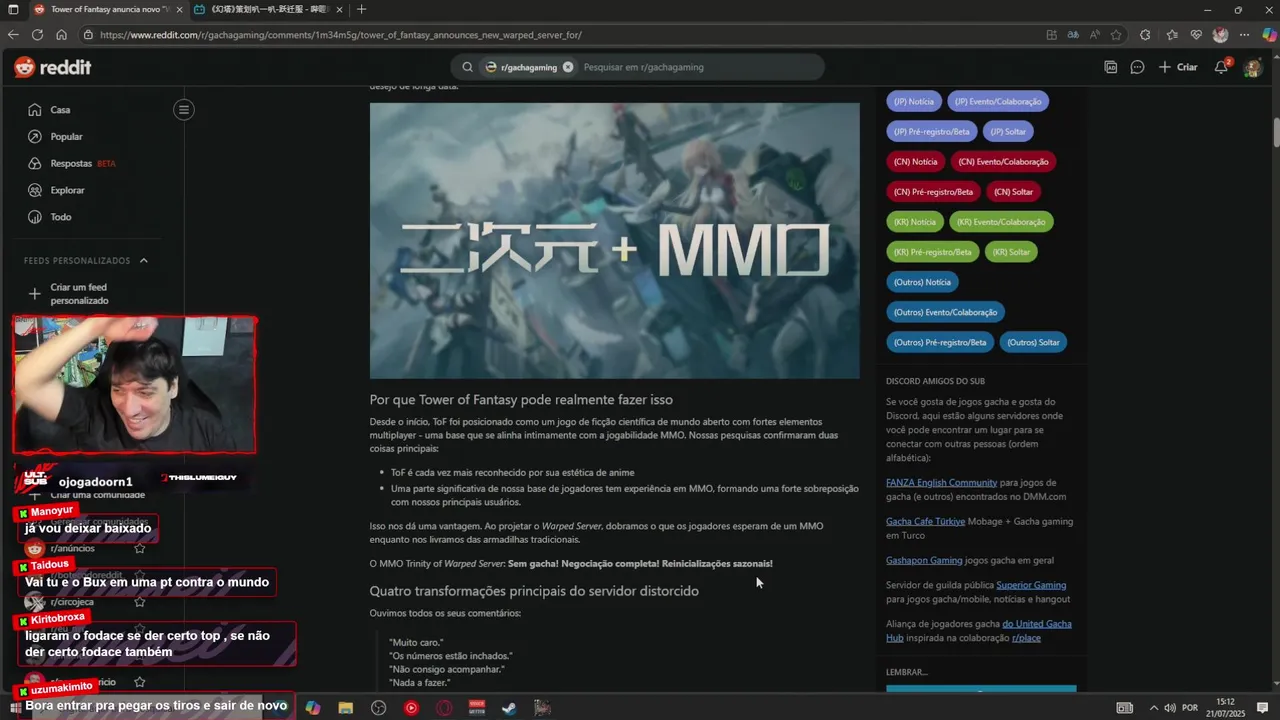This screenshot has height=720, width=1280.
Task: Select the (Outros) Notícia flair
Action: (x=922, y=282)
